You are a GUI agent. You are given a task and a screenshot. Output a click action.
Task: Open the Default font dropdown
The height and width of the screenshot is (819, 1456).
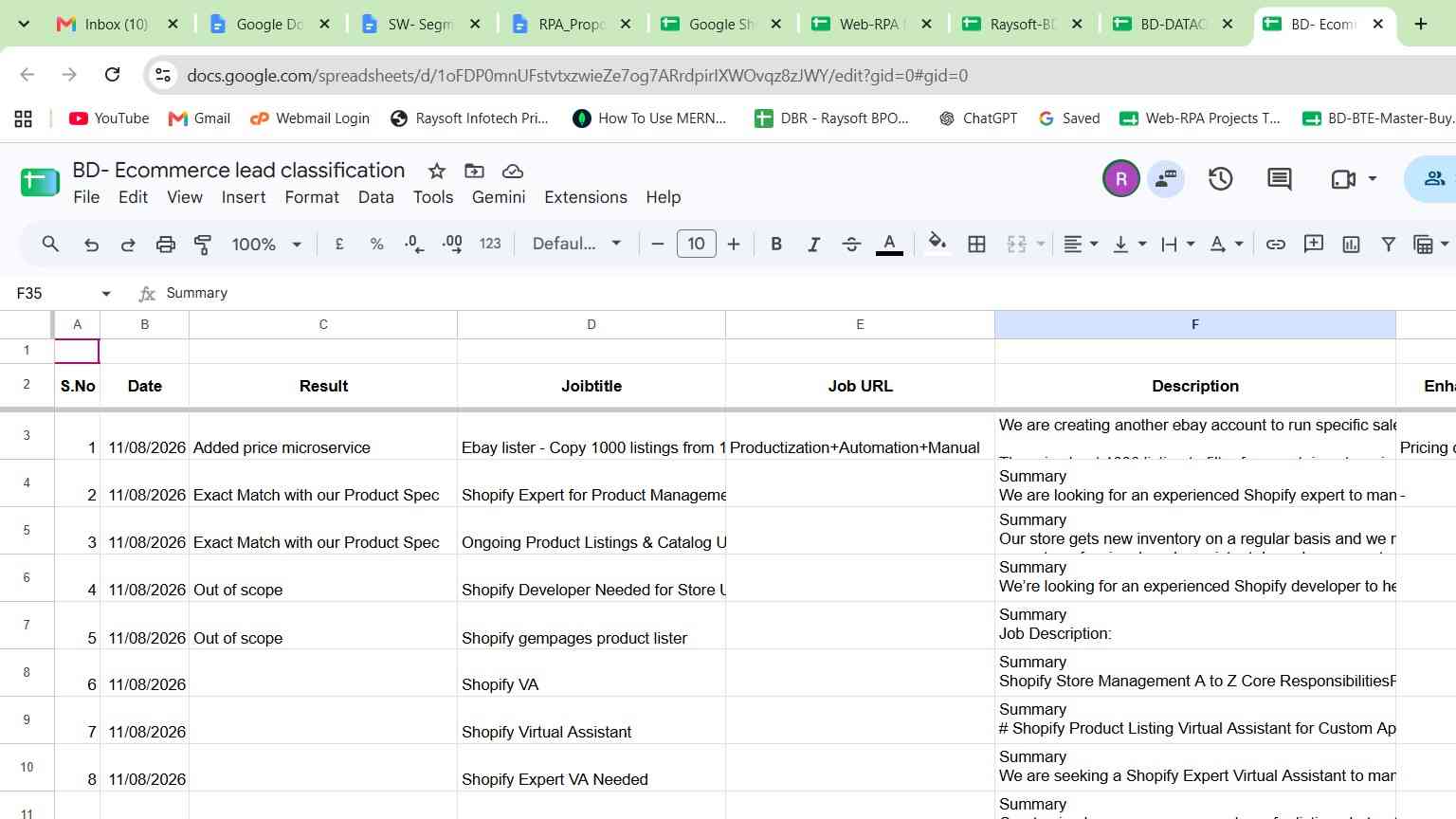[576, 244]
